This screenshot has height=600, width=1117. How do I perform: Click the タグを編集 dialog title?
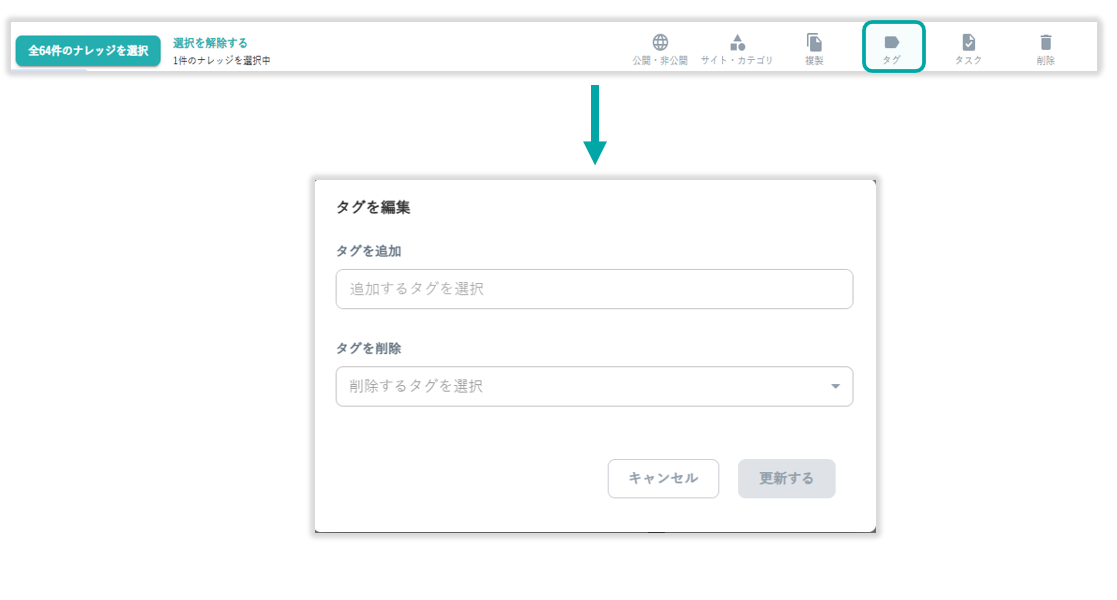coord(373,208)
